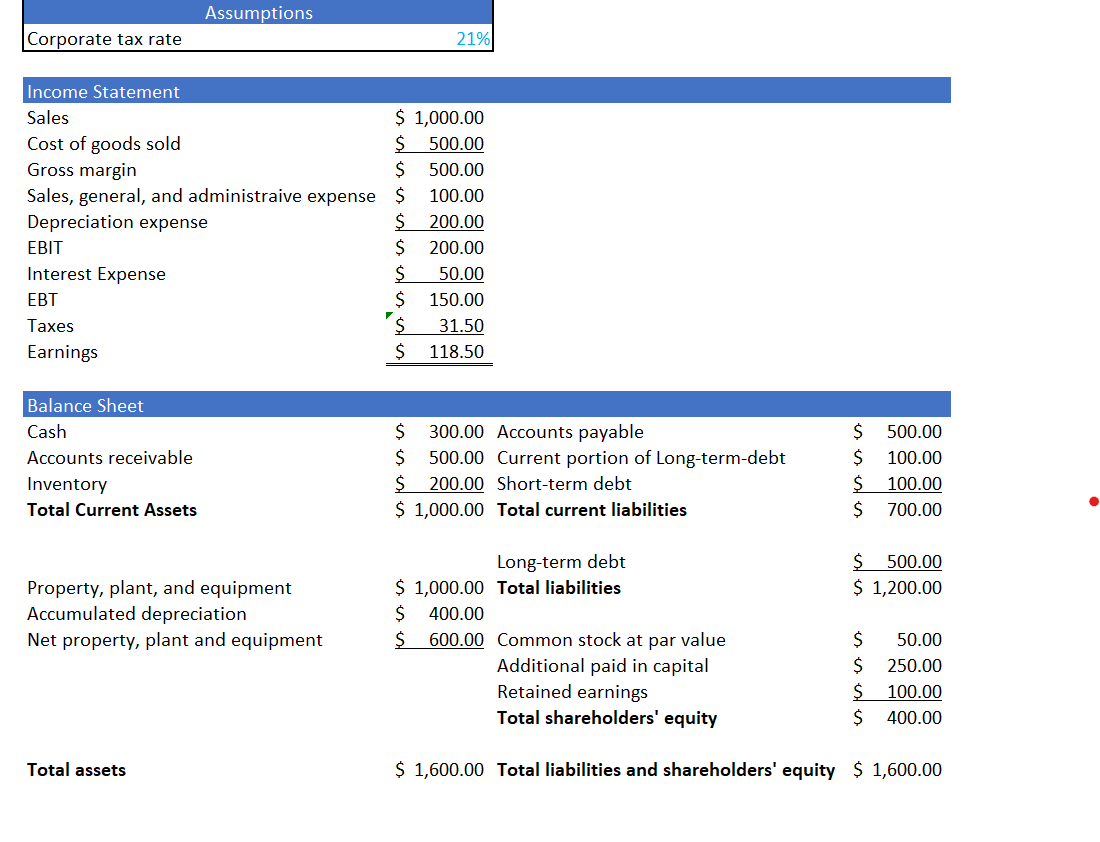Click the Gross margin label
Viewport: 1100px width, 842px height.
pos(82,169)
